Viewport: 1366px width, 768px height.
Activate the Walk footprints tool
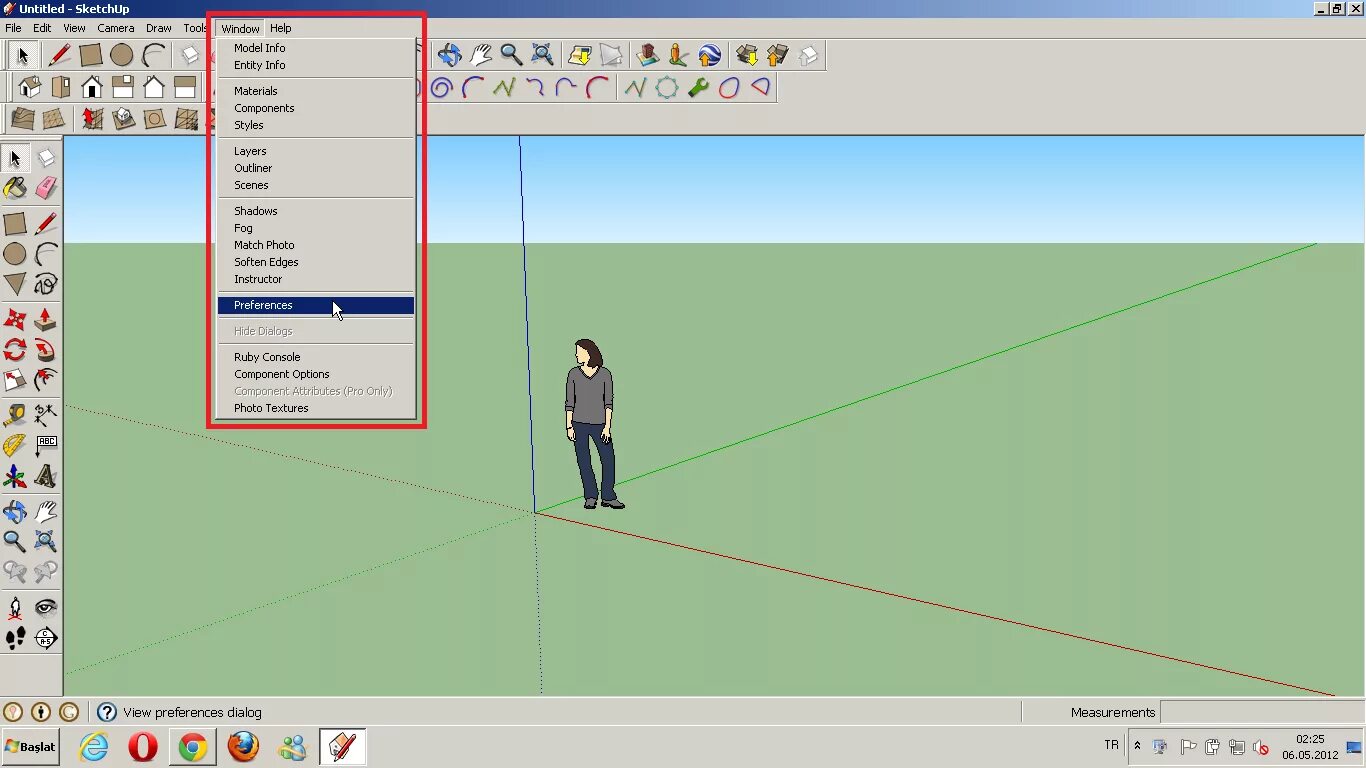pyautogui.click(x=15, y=638)
